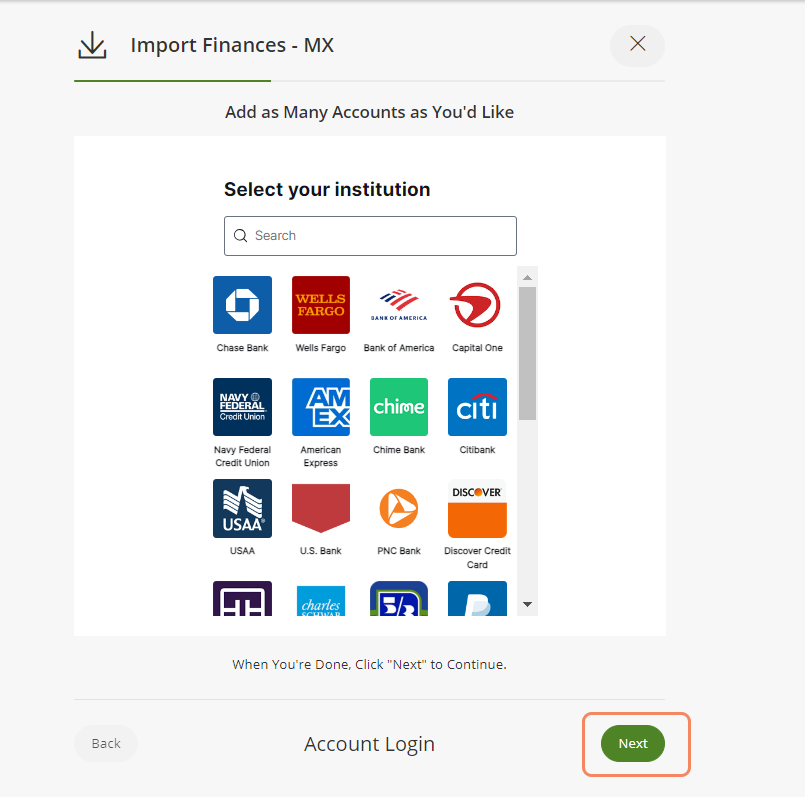The height and width of the screenshot is (797, 805).
Task: Click the "Wells Fargo" label
Action: click(321, 348)
